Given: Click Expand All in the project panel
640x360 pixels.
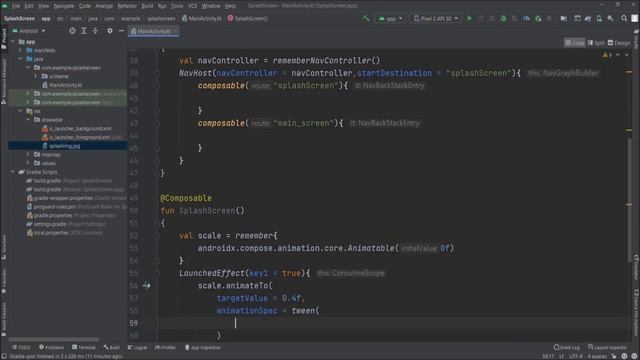Looking at the screenshot, I should [84, 31].
